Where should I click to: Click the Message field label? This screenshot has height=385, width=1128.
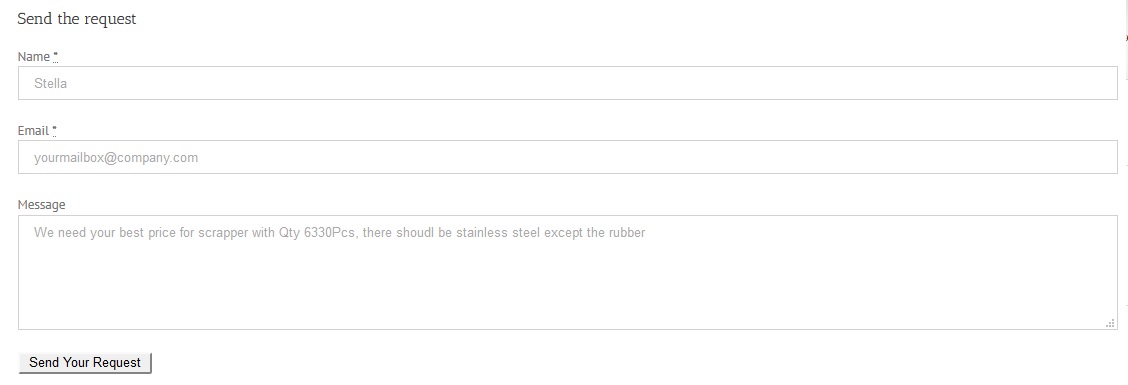[x=42, y=205]
